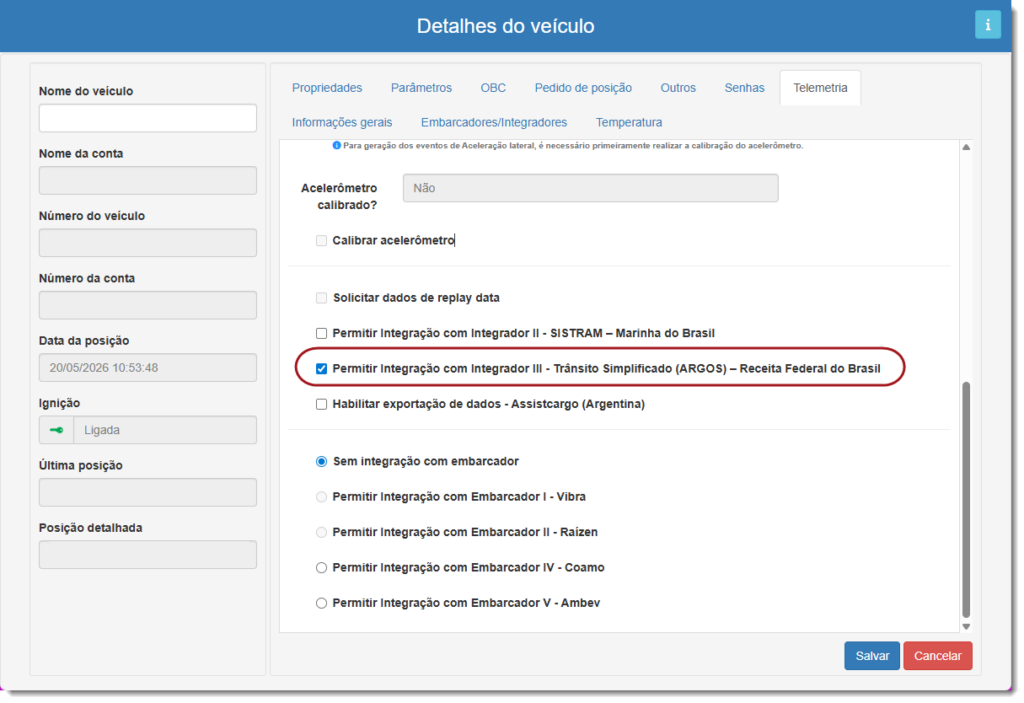
Task: Click the Nome do veículo input field
Action: [x=148, y=118]
